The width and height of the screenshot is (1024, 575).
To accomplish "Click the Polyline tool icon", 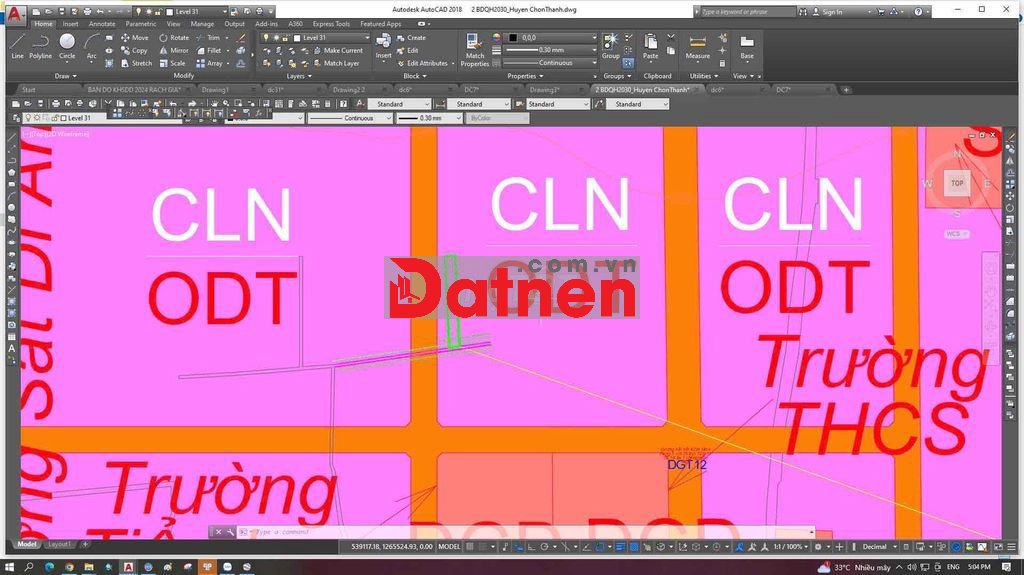I will pyautogui.click(x=40, y=46).
